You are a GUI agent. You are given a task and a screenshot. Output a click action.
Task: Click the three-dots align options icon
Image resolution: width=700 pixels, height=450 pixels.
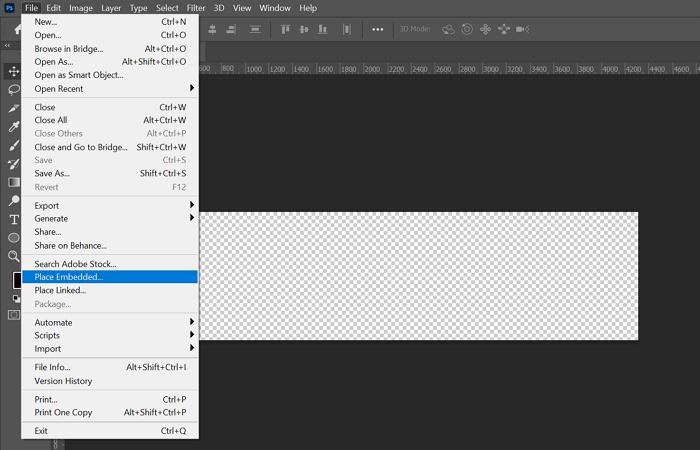point(377,30)
